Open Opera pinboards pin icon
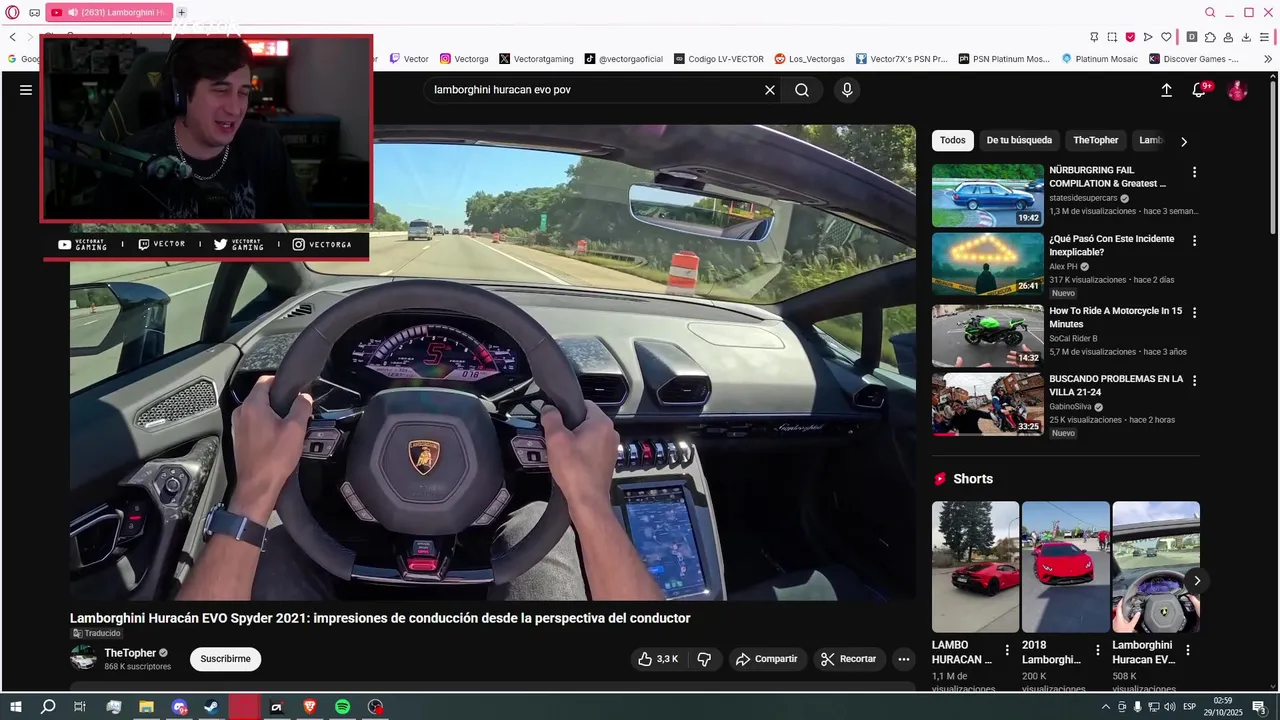The height and width of the screenshot is (720, 1280). pos(1095,37)
